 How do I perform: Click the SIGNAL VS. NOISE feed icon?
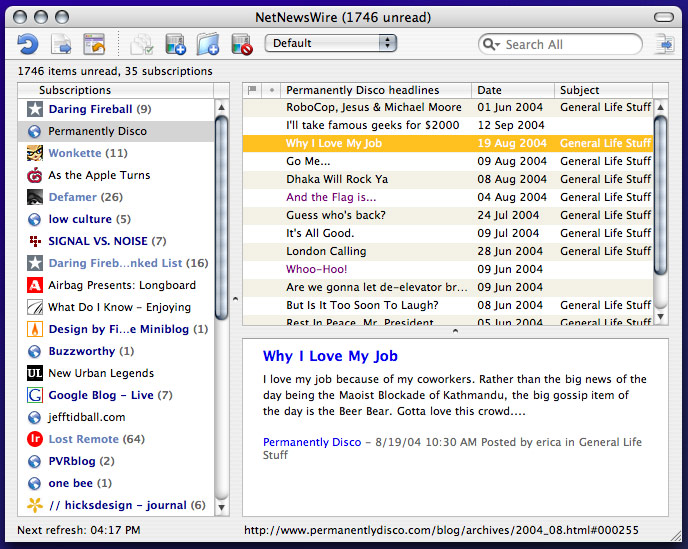[x=35, y=241]
